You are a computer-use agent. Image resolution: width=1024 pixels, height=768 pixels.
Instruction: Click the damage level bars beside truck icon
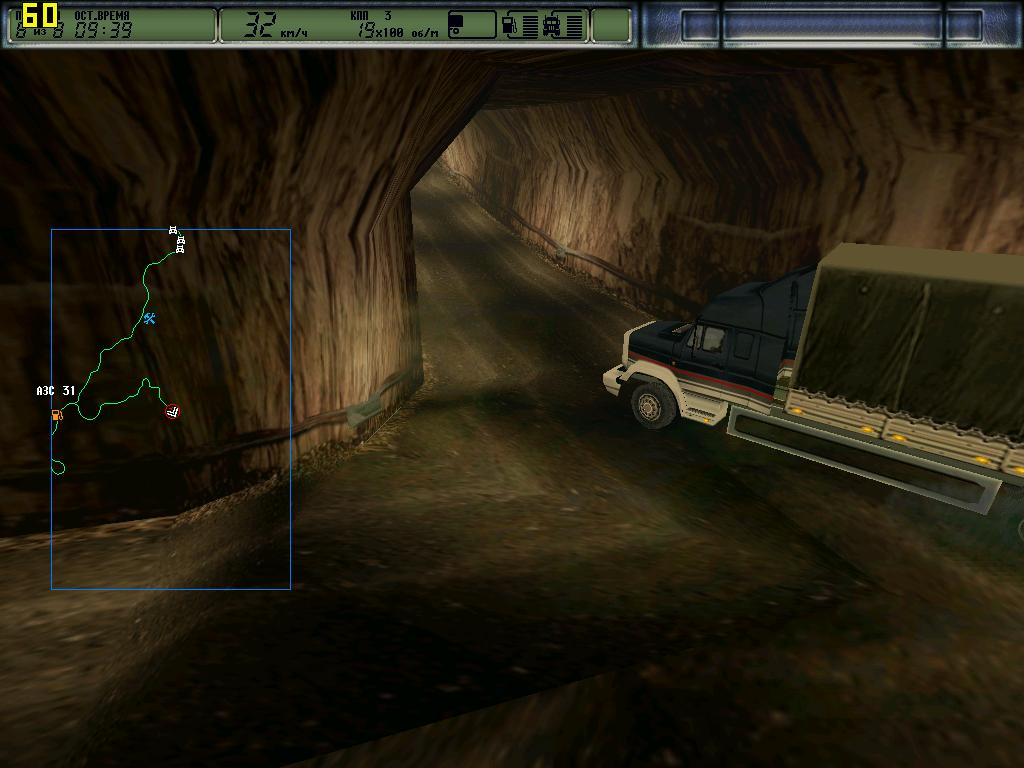574,26
